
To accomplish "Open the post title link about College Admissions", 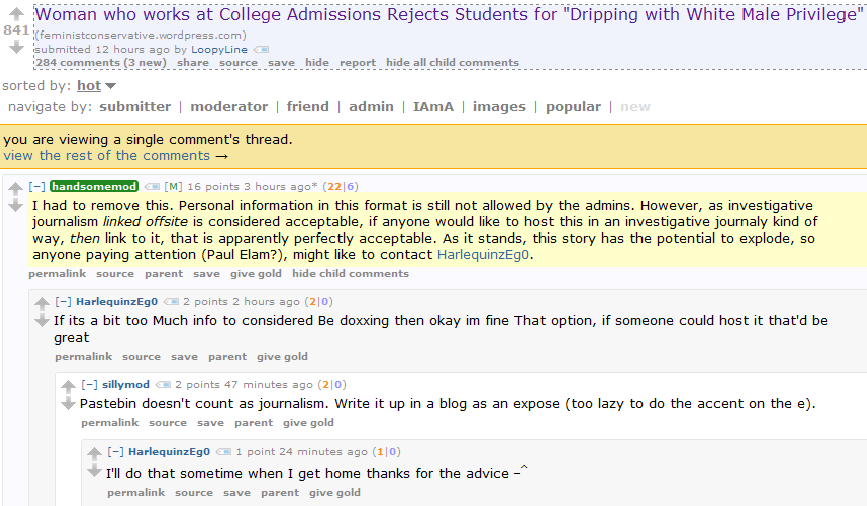I will coord(448,14).
